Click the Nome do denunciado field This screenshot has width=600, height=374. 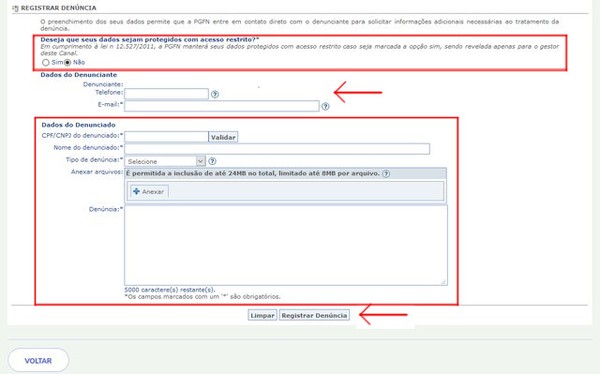(x=277, y=149)
